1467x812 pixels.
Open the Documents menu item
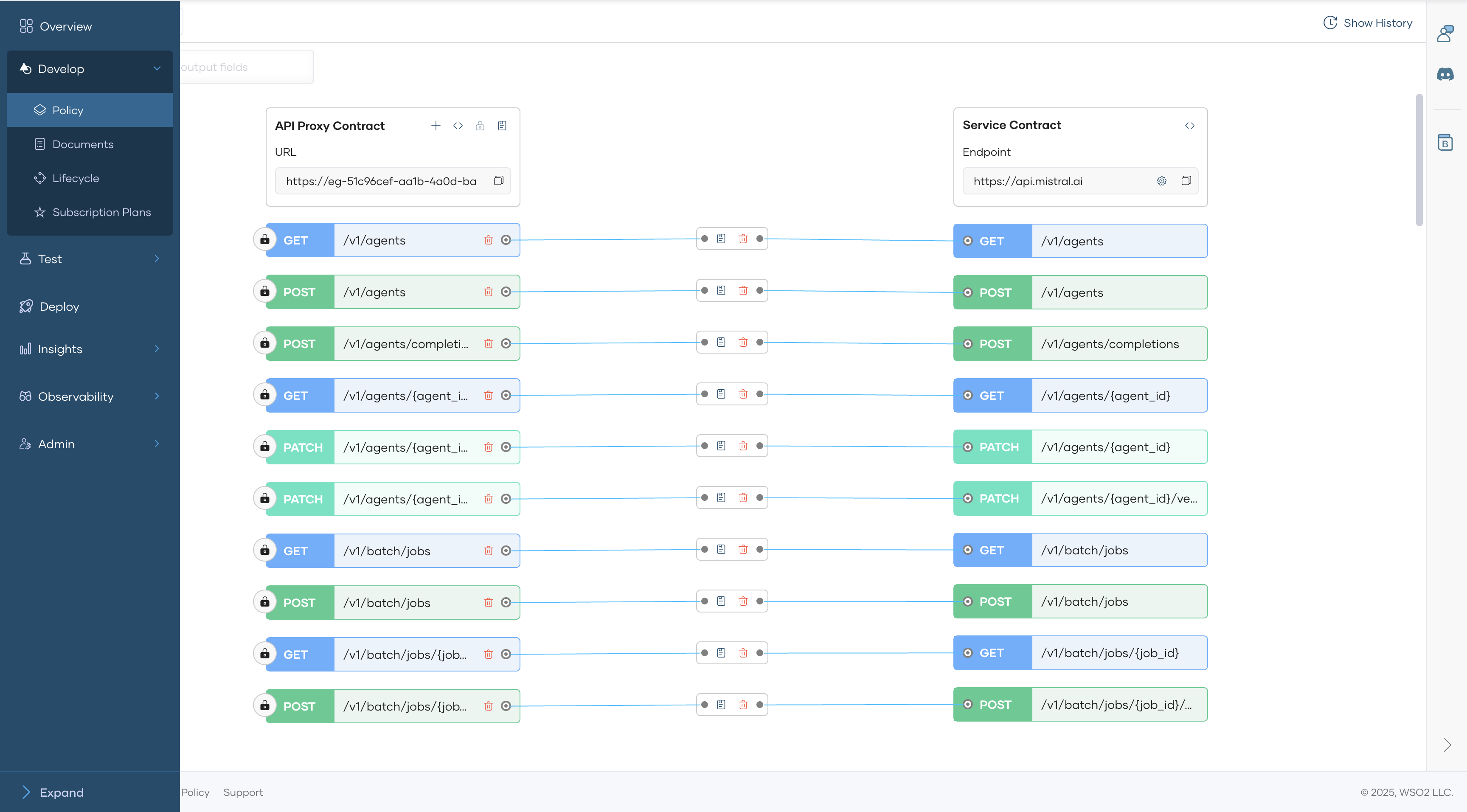coord(83,144)
